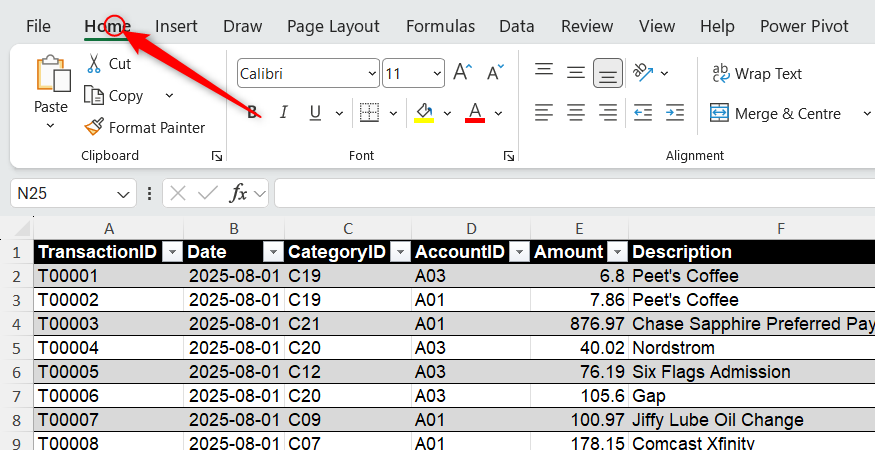The height and width of the screenshot is (450, 875).
Task: Select column E header
Action: pos(579,228)
